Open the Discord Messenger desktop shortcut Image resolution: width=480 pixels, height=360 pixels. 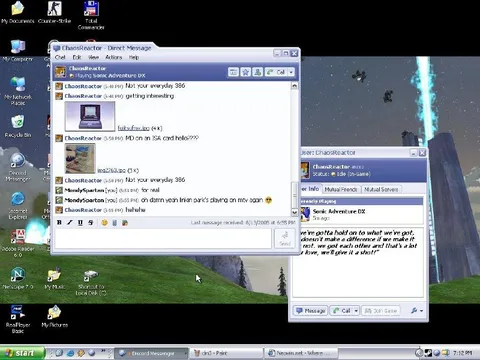coord(18,168)
